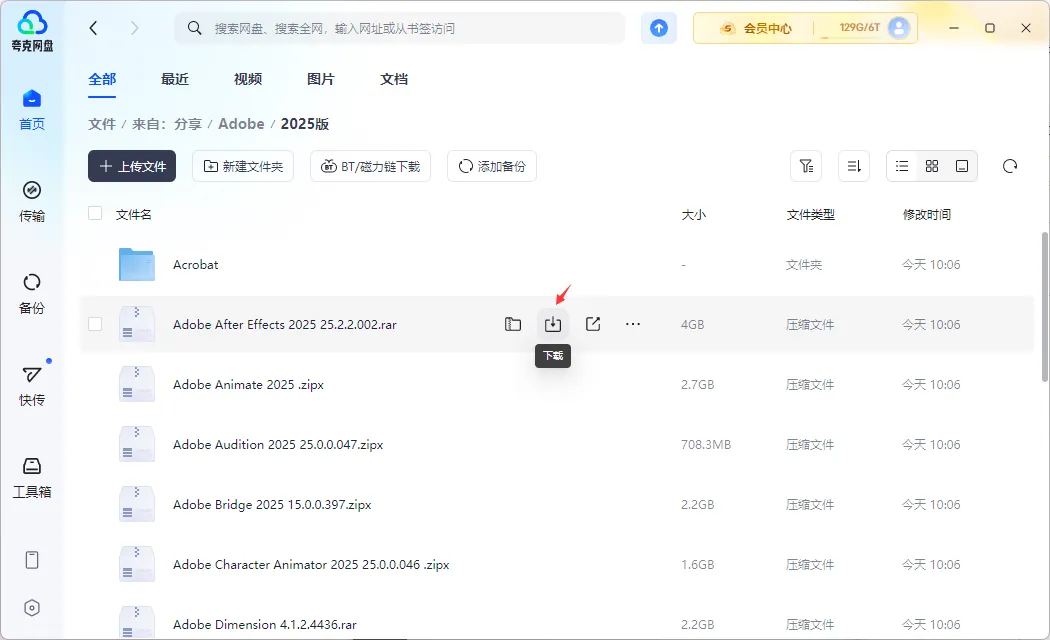The width and height of the screenshot is (1050, 640).
Task: Open the filter icon in toolbar
Action: click(x=806, y=166)
